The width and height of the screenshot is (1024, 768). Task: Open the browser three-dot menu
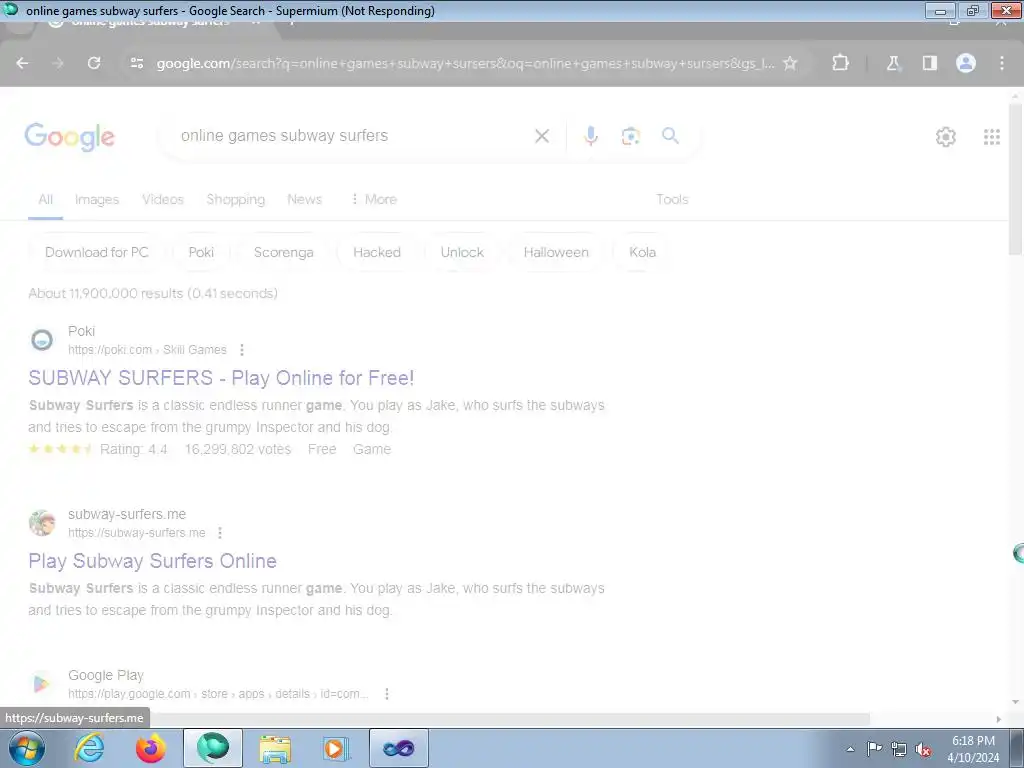point(1002,63)
